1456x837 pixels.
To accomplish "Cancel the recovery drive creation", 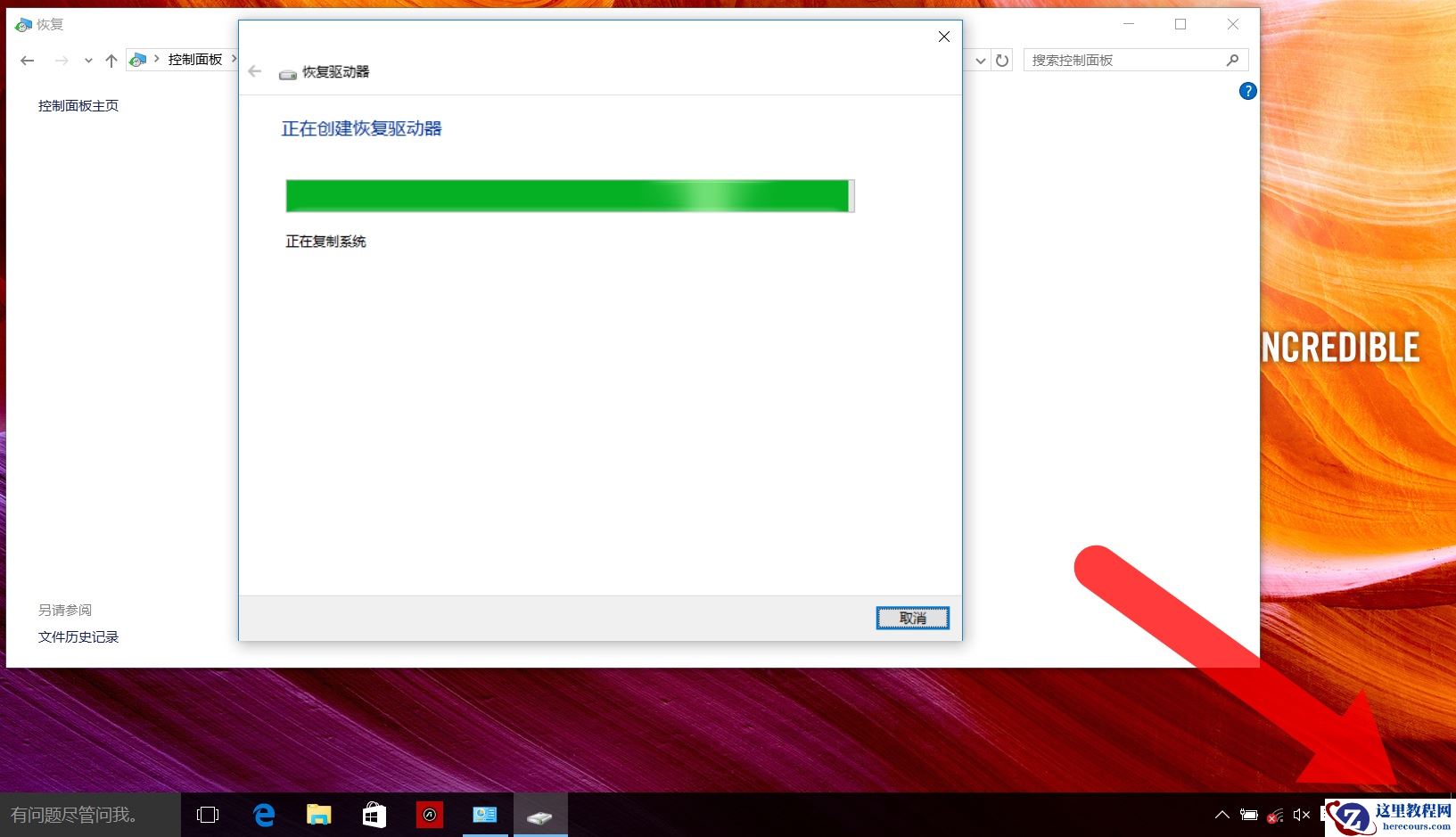I will pos(912,617).
